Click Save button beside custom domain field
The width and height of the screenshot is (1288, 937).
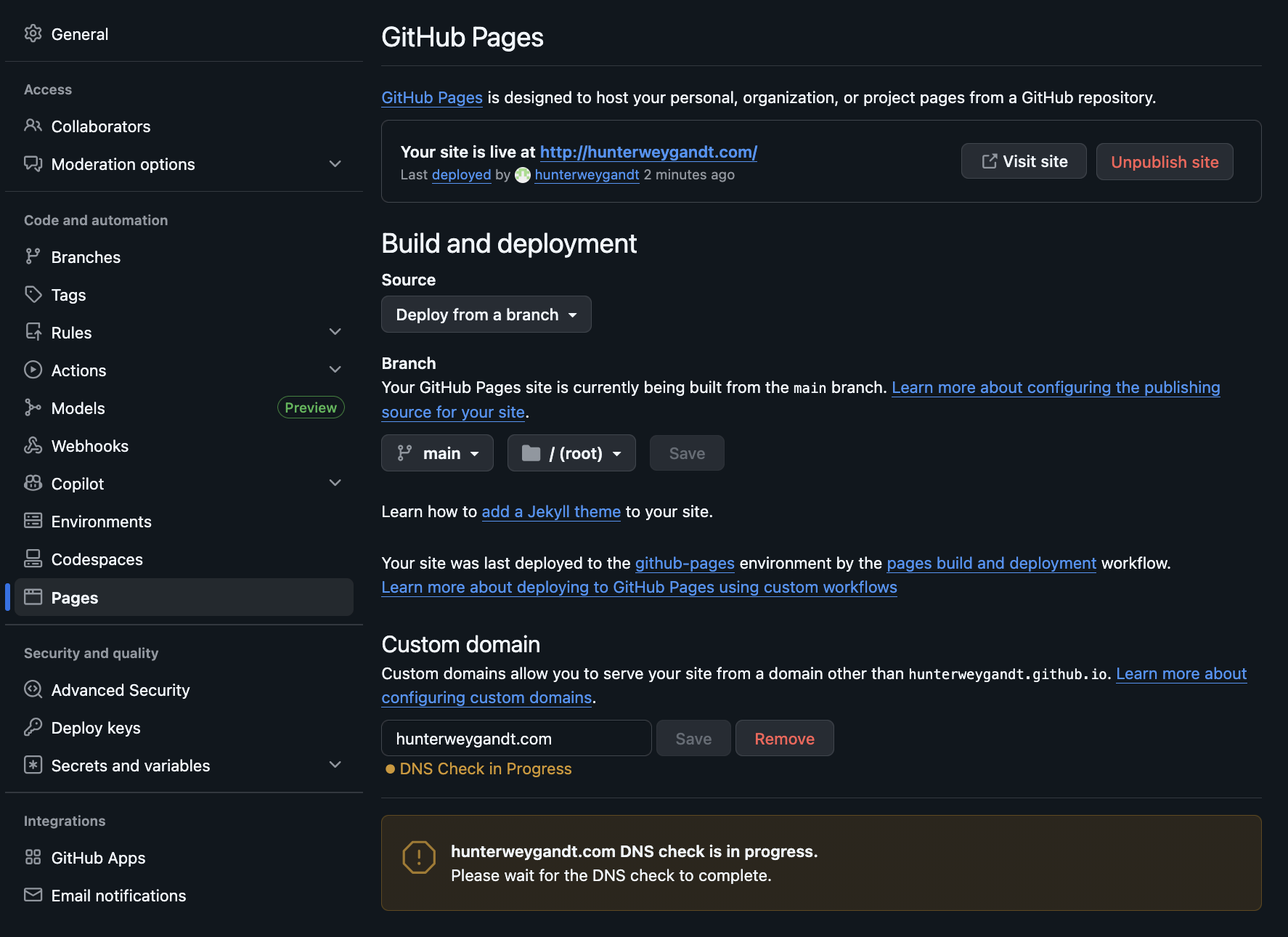pyautogui.click(x=693, y=739)
